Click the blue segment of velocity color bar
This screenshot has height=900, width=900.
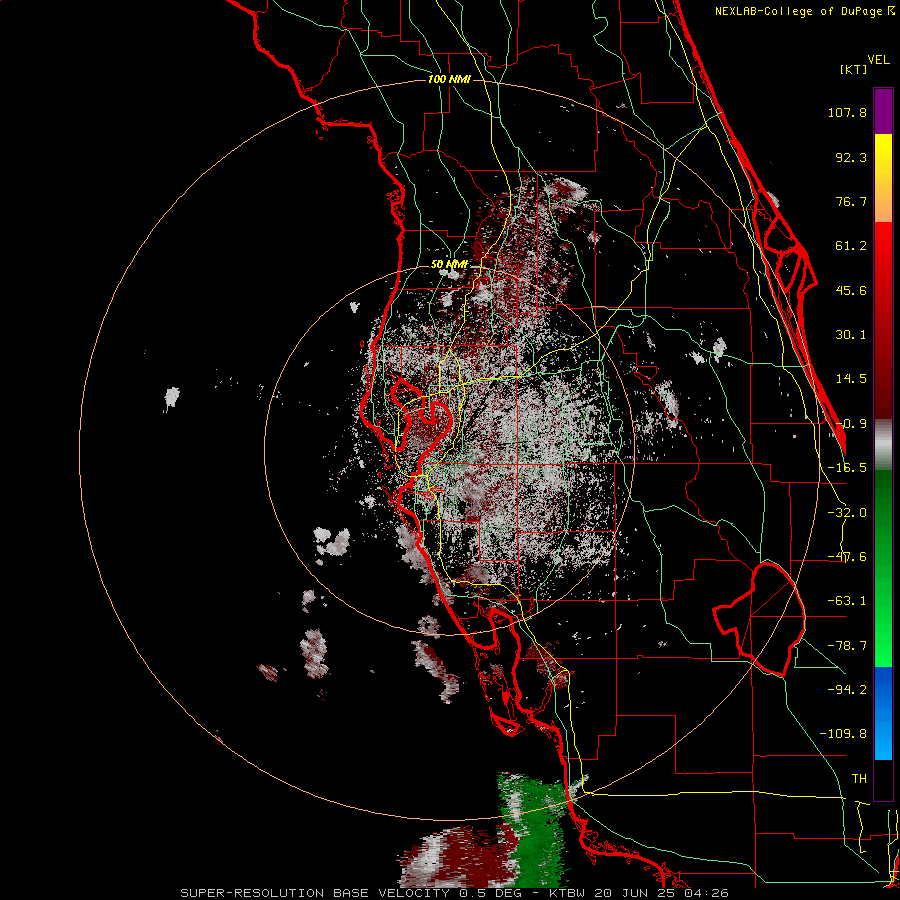click(883, 713)
